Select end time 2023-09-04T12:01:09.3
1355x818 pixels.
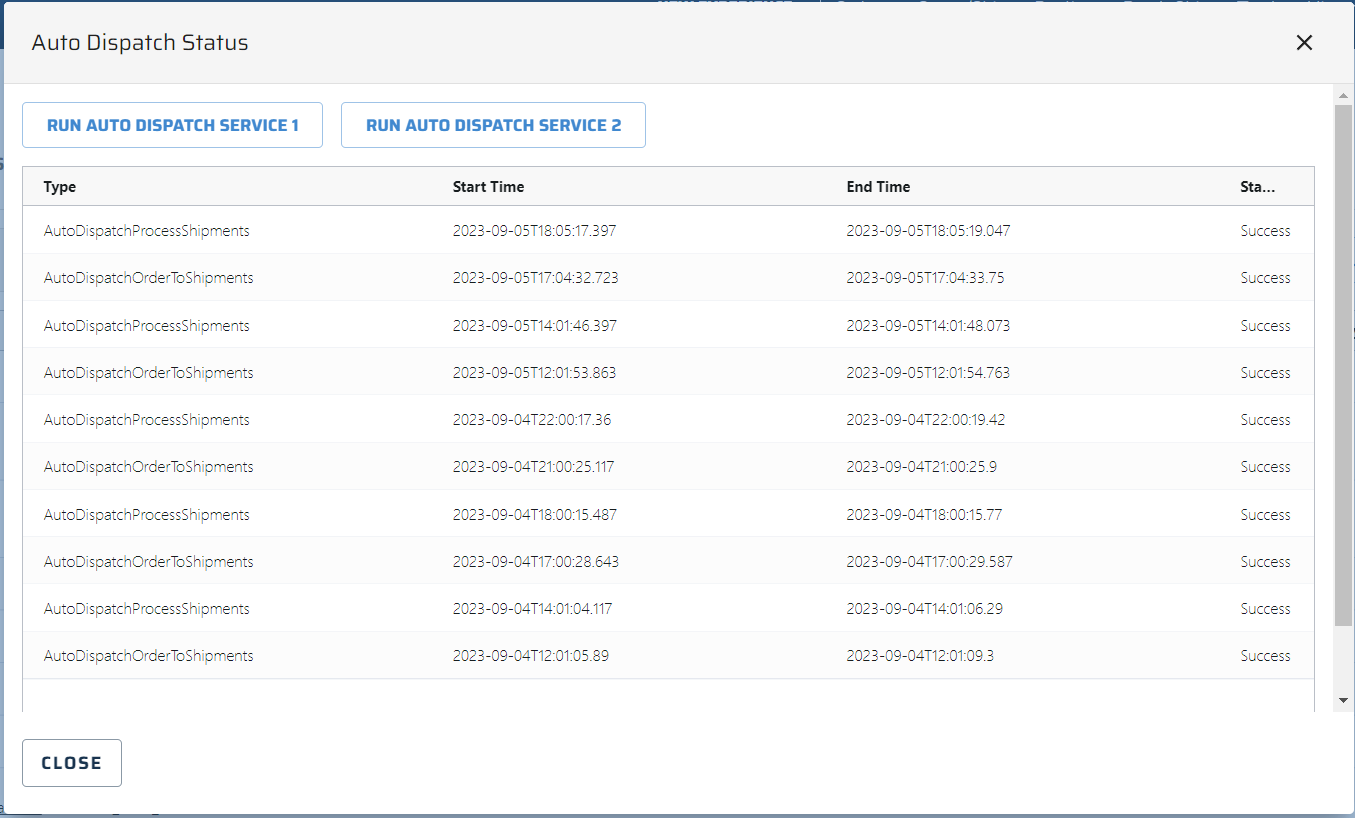pyautogui.click(x=920, y=656)
